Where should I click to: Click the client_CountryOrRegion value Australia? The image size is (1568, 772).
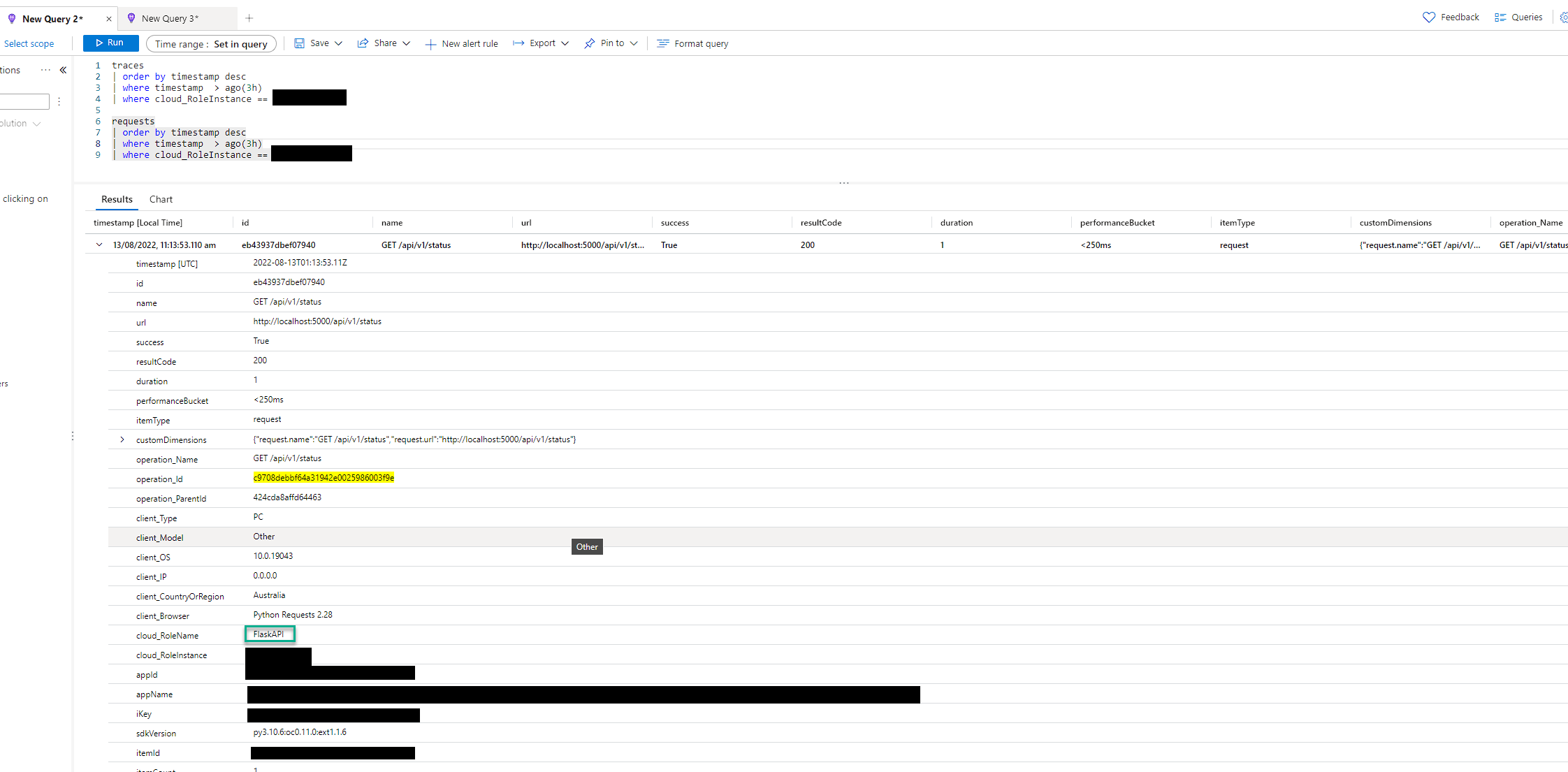pos(269,595)
